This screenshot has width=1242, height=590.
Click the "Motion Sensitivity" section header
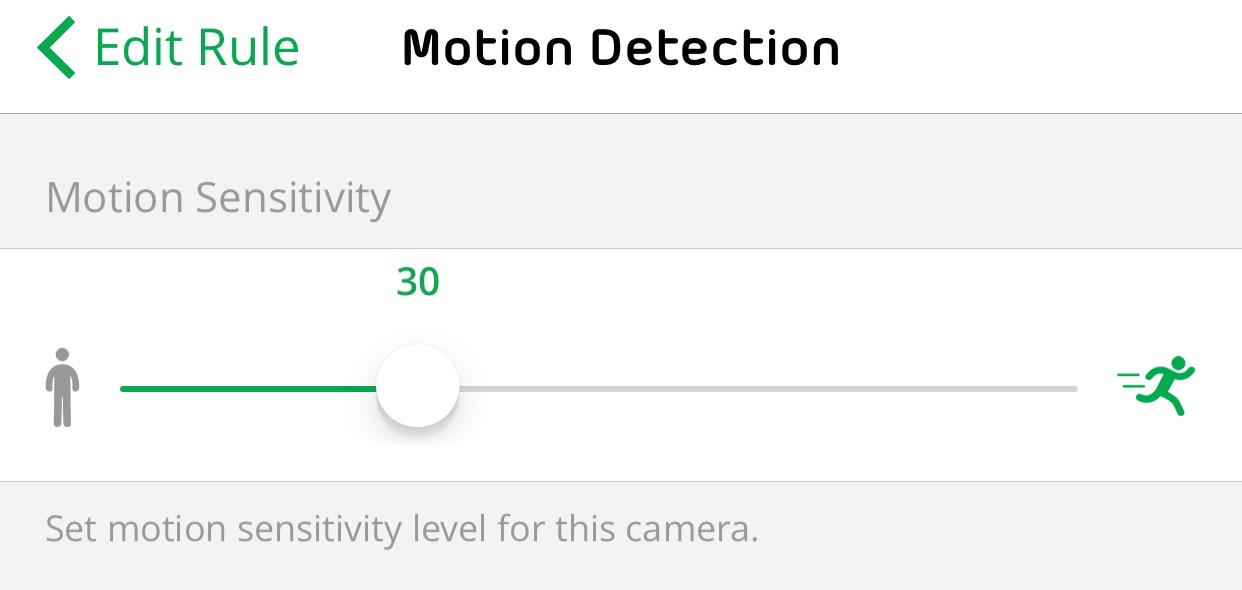tap(218, 198)
